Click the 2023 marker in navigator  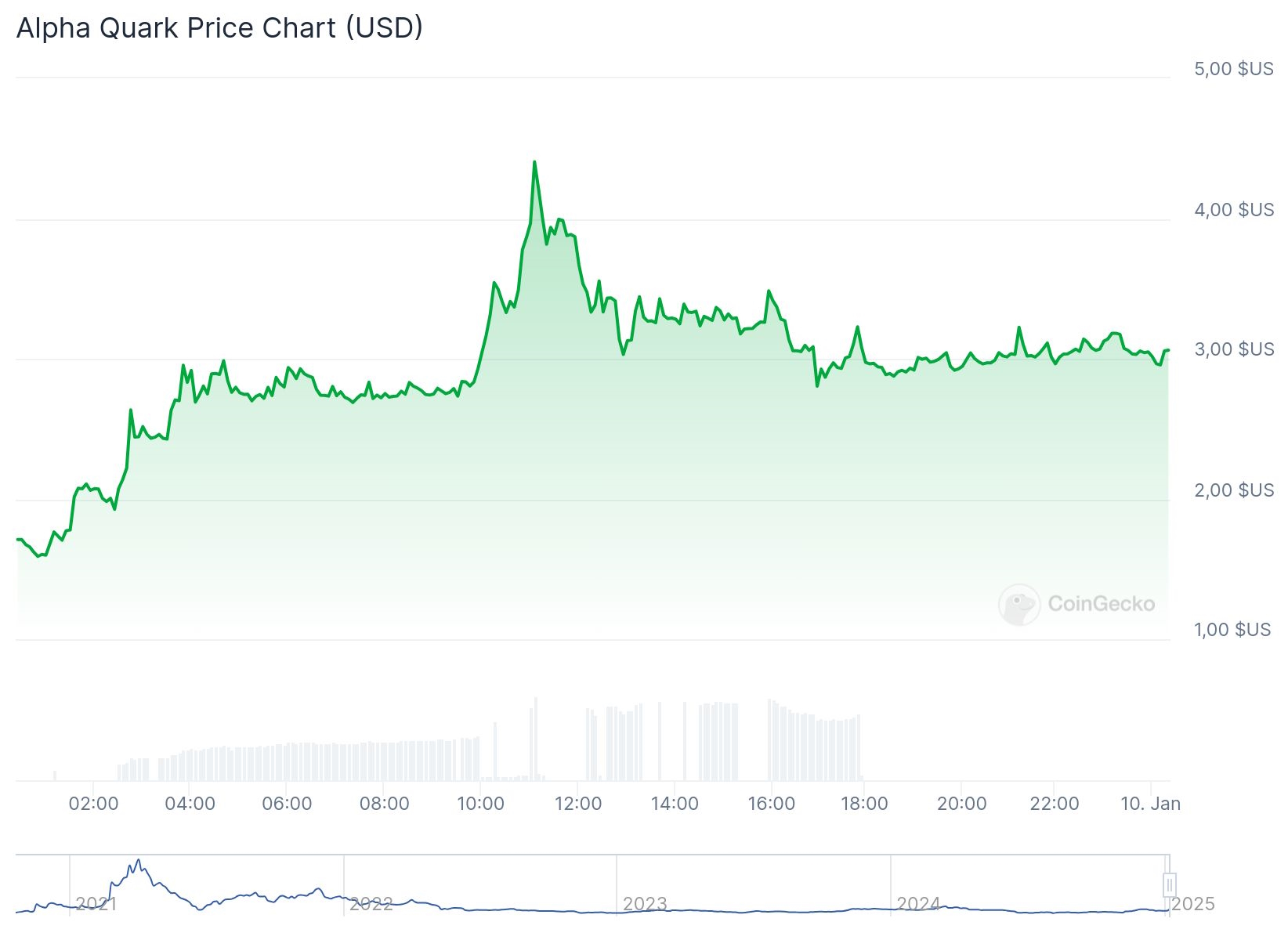644,904
